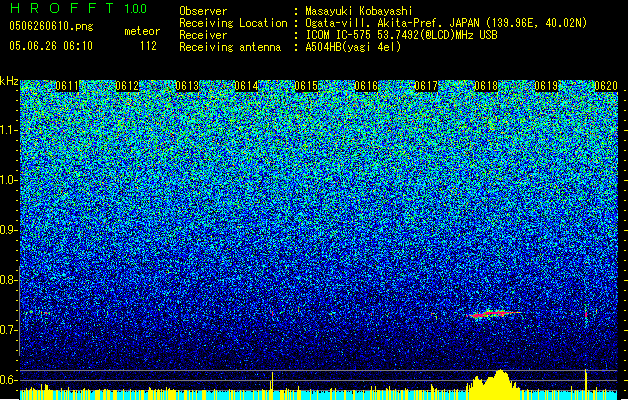Viewport: 629px width, 400px height.
Task: Click the Receiving antenna label
Action: pyautogui.click(x=230, y=47)
